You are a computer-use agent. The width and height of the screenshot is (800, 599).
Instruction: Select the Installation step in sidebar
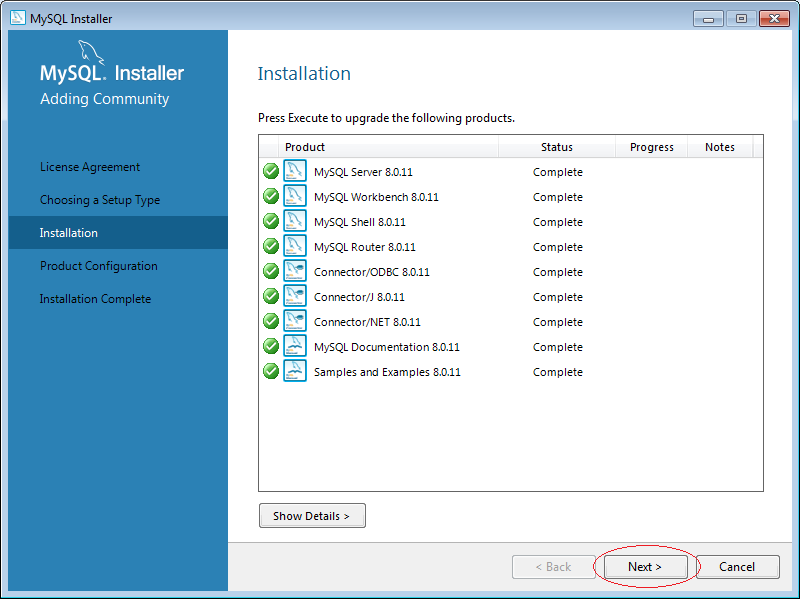[x=118, y=233]
